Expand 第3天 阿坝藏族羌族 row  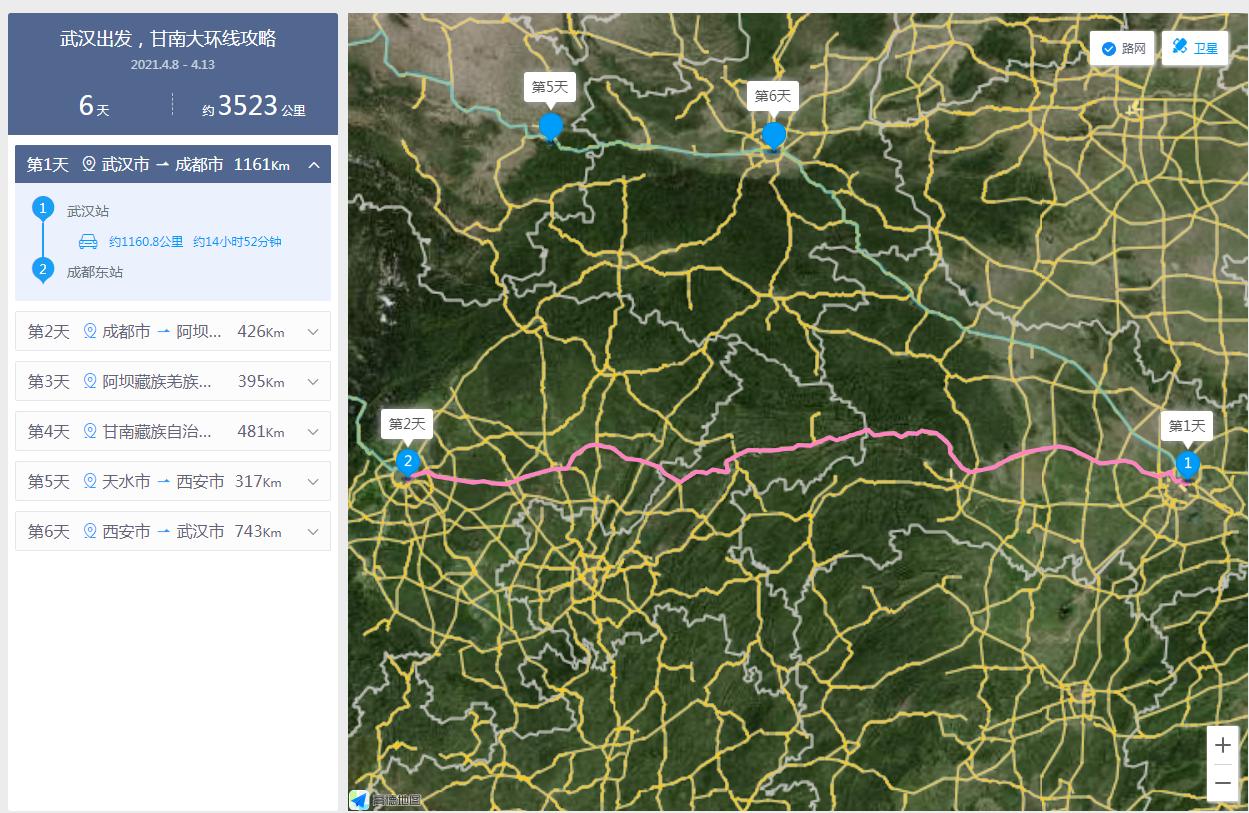pos(173,381)
